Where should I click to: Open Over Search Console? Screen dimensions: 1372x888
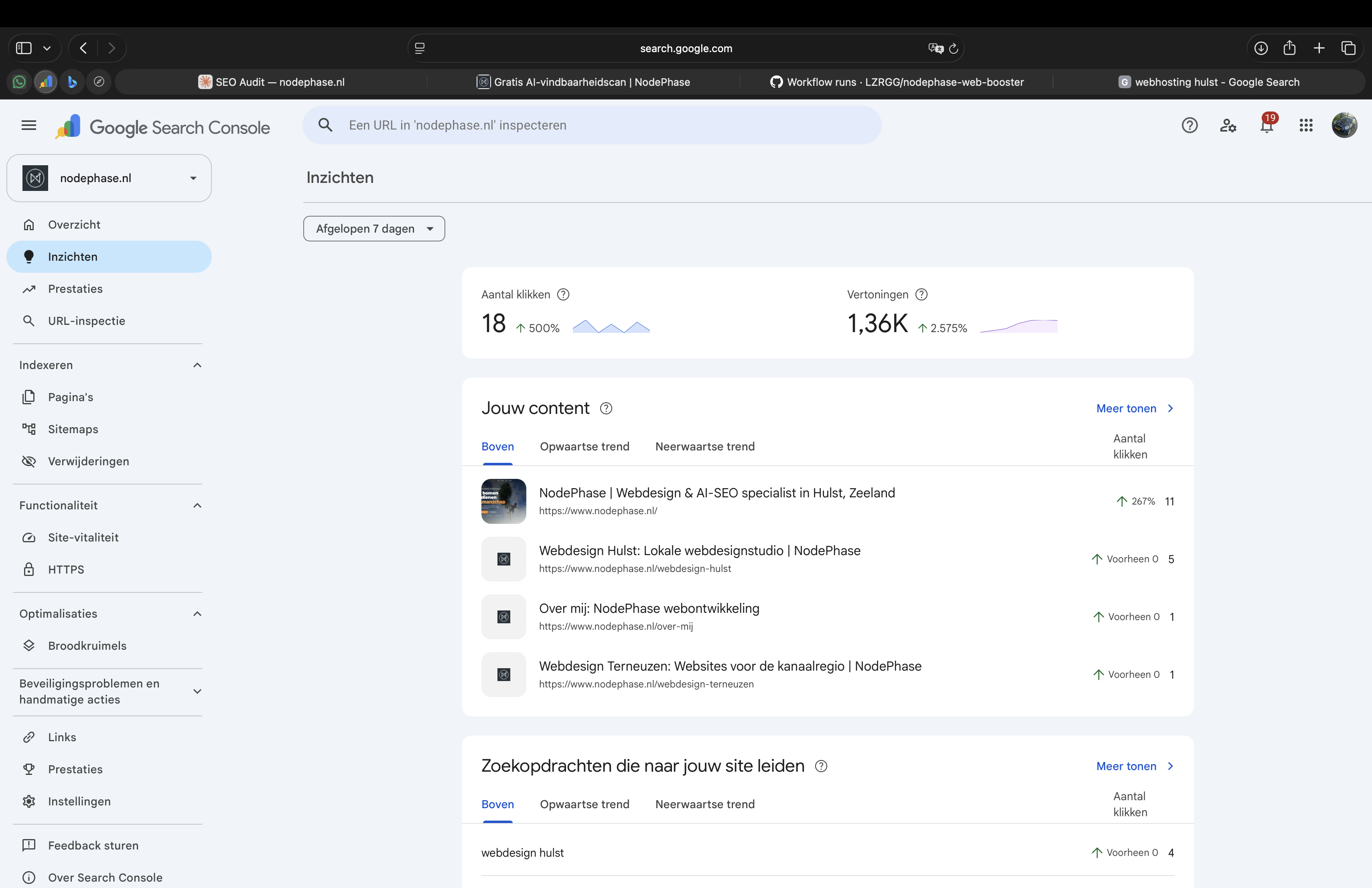[x=109, y=878]
